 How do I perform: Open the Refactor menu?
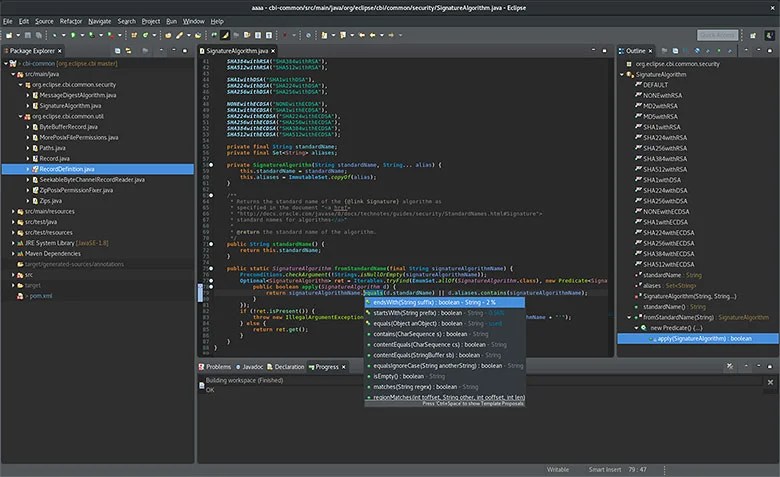point(71,20)
